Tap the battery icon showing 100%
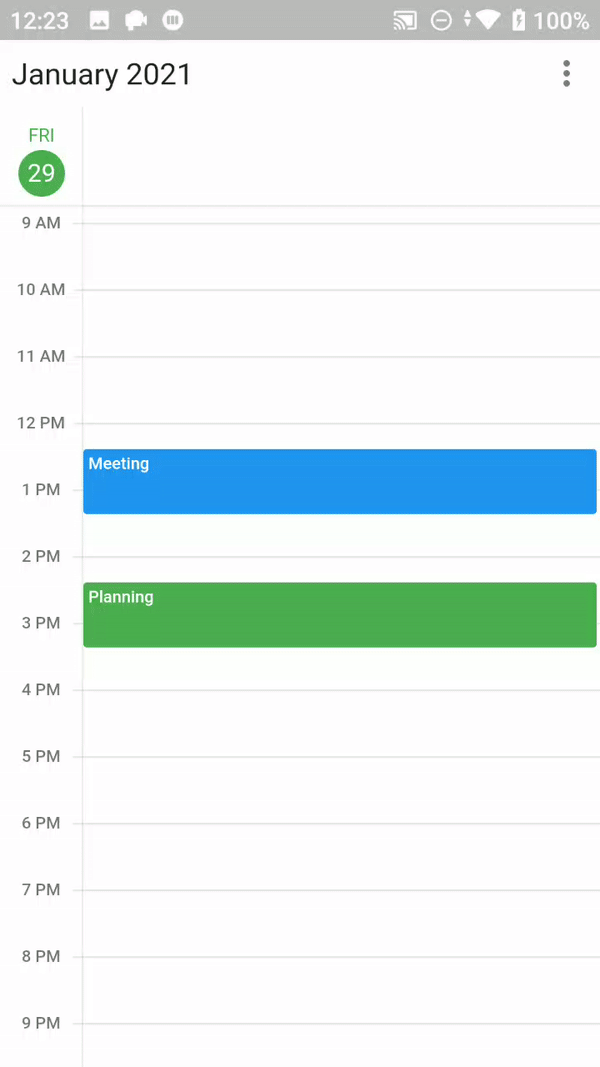Image resolution: width=600 pixels, height=1067 pixels. pos(530,19)
